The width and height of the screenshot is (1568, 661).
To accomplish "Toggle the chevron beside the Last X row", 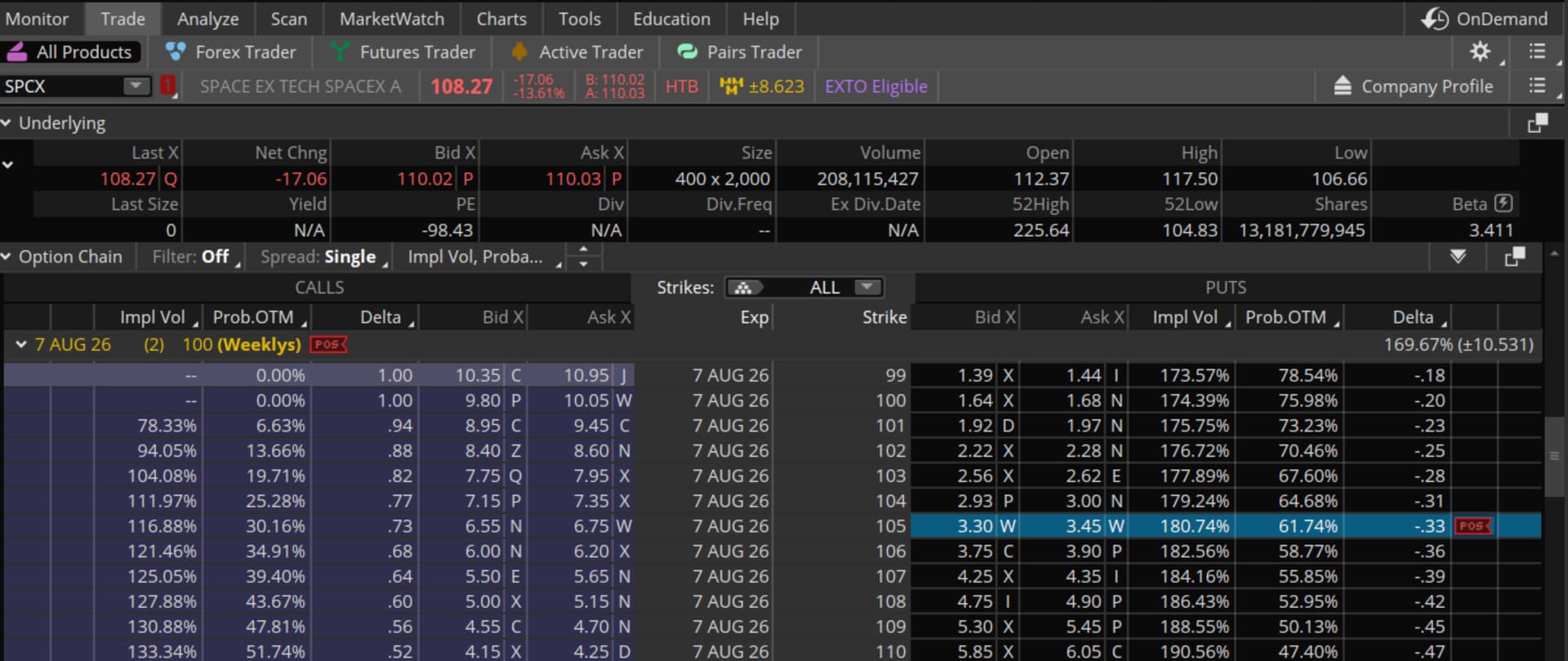I will (x=8, y=164).
